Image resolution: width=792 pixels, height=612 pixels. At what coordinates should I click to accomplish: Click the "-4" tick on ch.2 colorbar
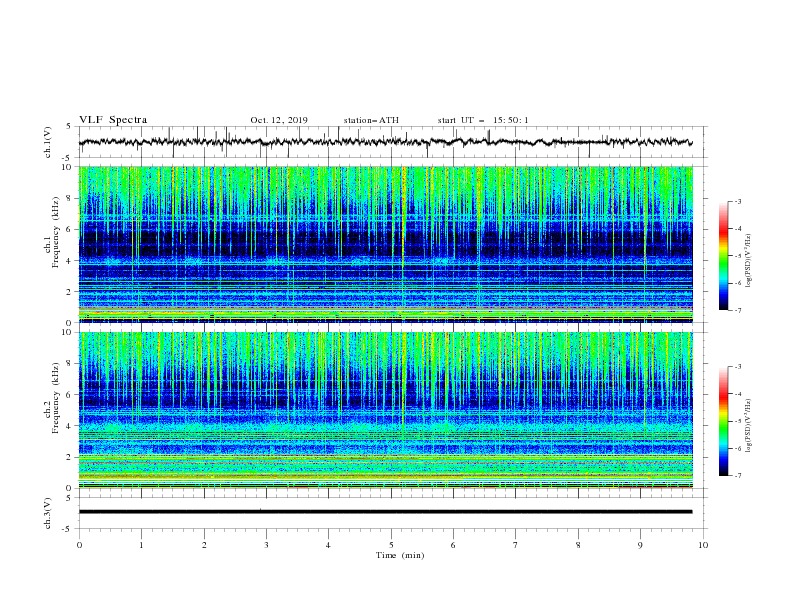[x=737, y=394]
